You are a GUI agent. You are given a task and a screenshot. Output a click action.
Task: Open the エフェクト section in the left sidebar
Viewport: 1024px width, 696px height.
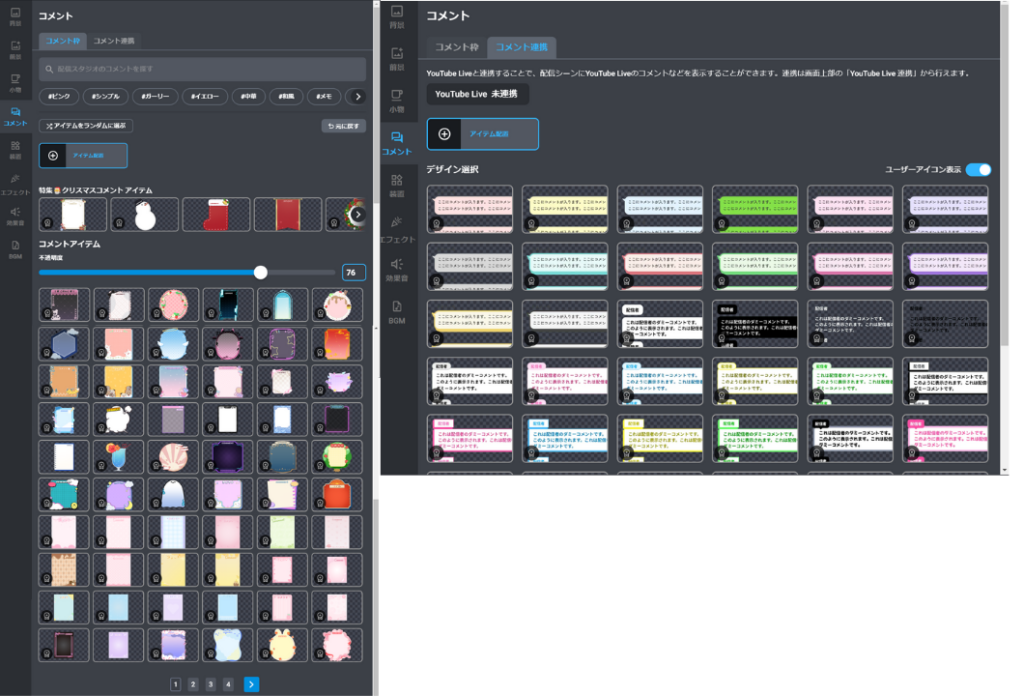(15, 181)
